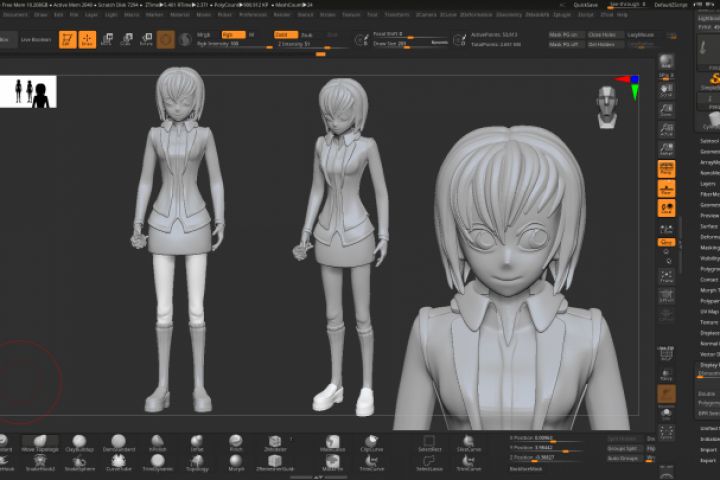Open the Preferences menu
720x480 pixels.
253,15
